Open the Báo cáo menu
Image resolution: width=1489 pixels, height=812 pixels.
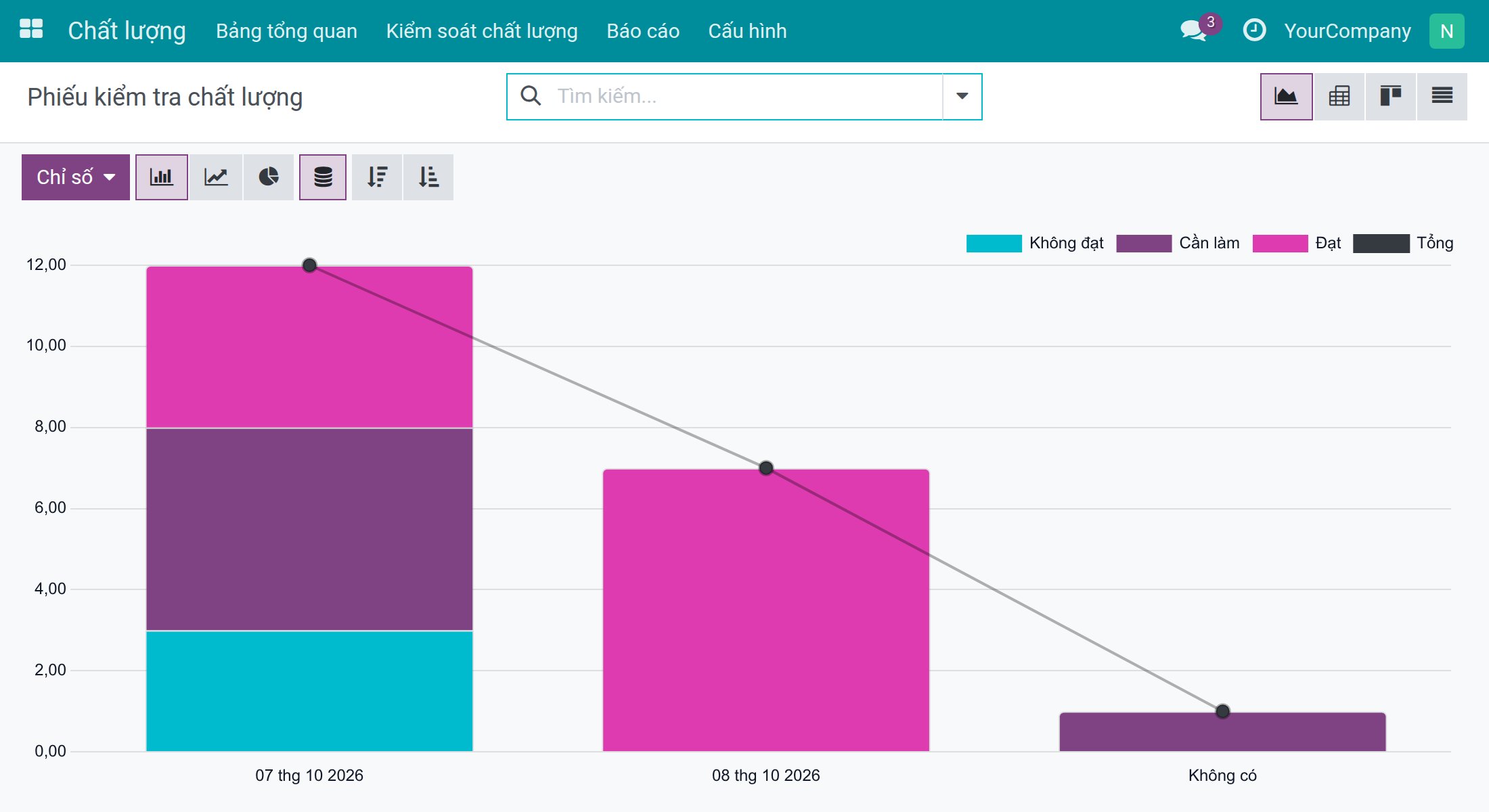tap(643, 31)
